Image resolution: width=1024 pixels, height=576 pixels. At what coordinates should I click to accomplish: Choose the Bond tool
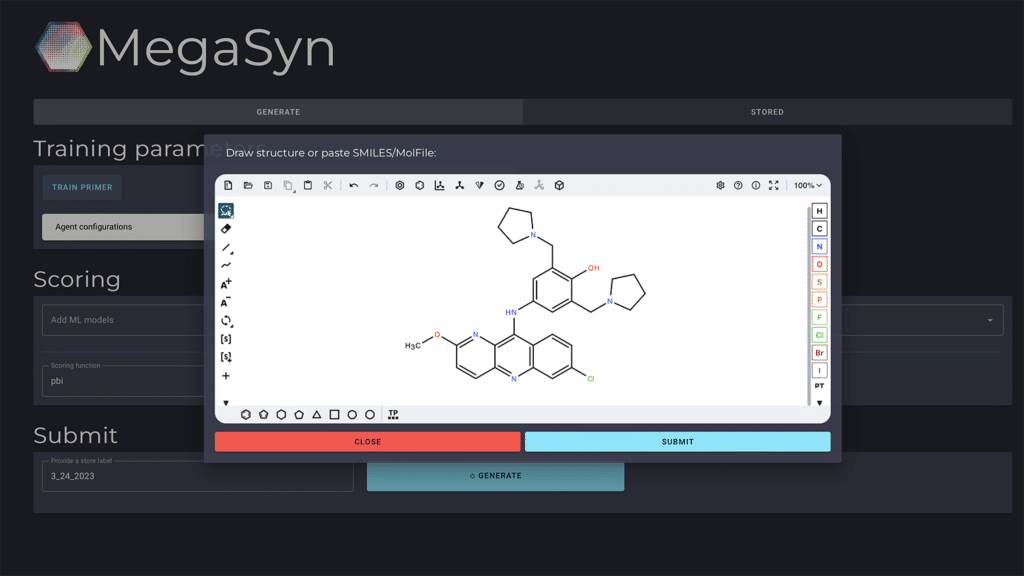click(226, 248)
